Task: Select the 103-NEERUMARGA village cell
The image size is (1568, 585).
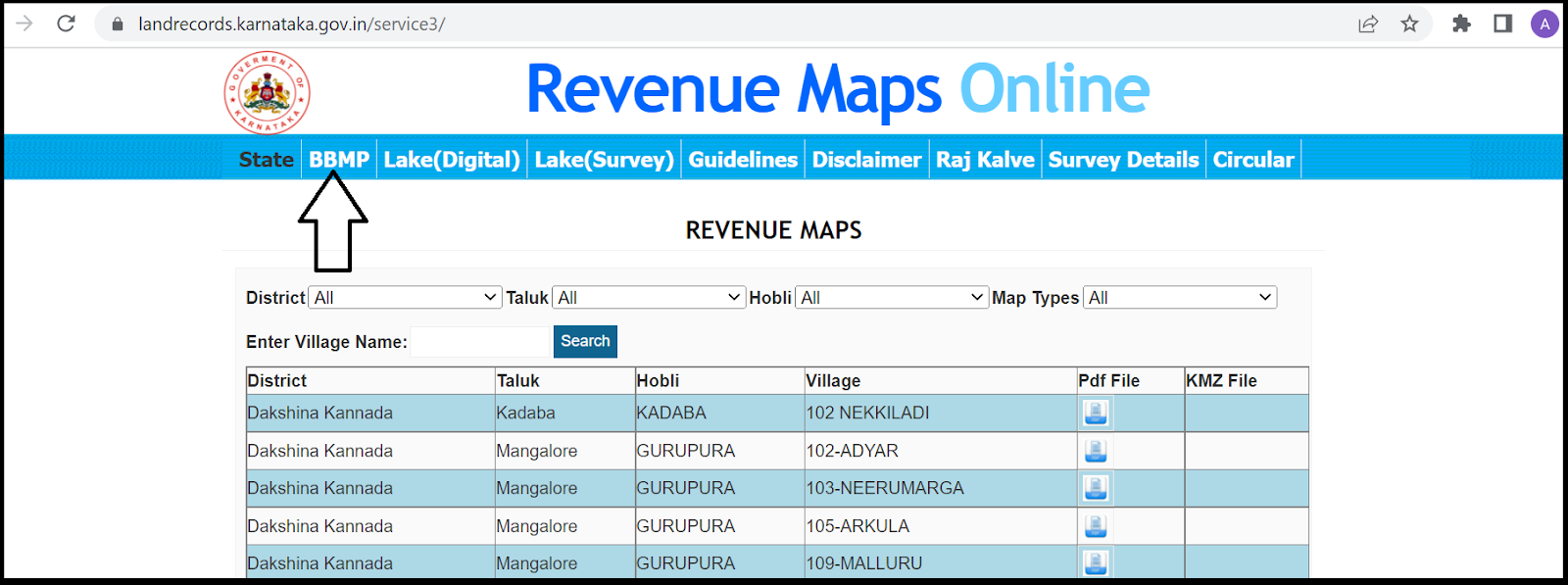Action: coord(941,488)
